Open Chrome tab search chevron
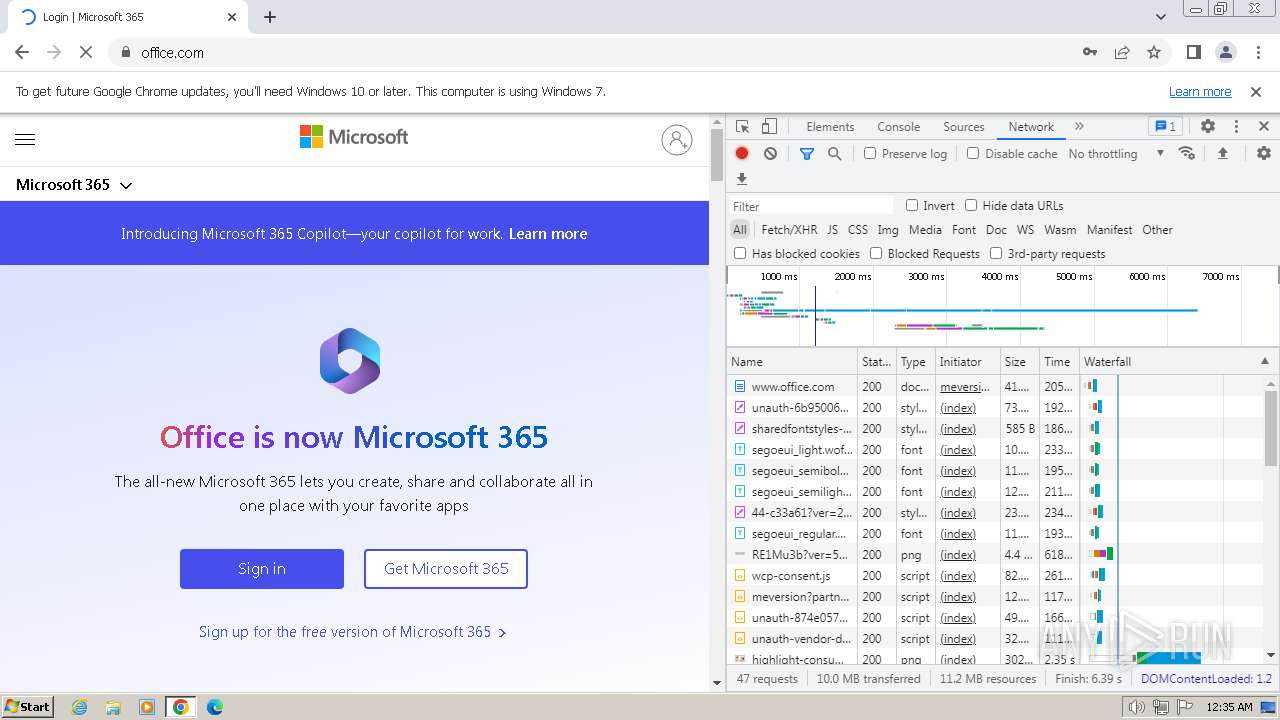 pos(1161,17)
